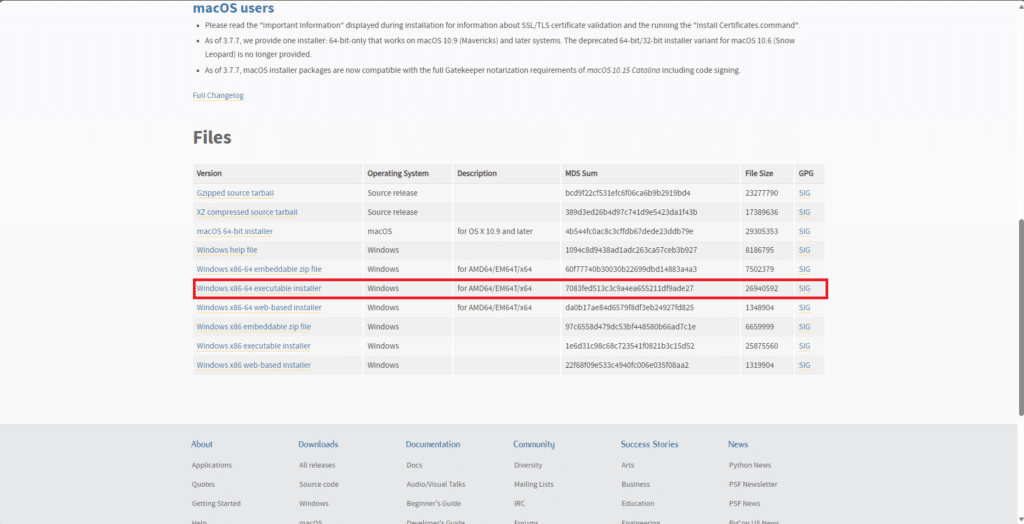
Task: Open Python News in the footer
Action: tap(750, 465)
